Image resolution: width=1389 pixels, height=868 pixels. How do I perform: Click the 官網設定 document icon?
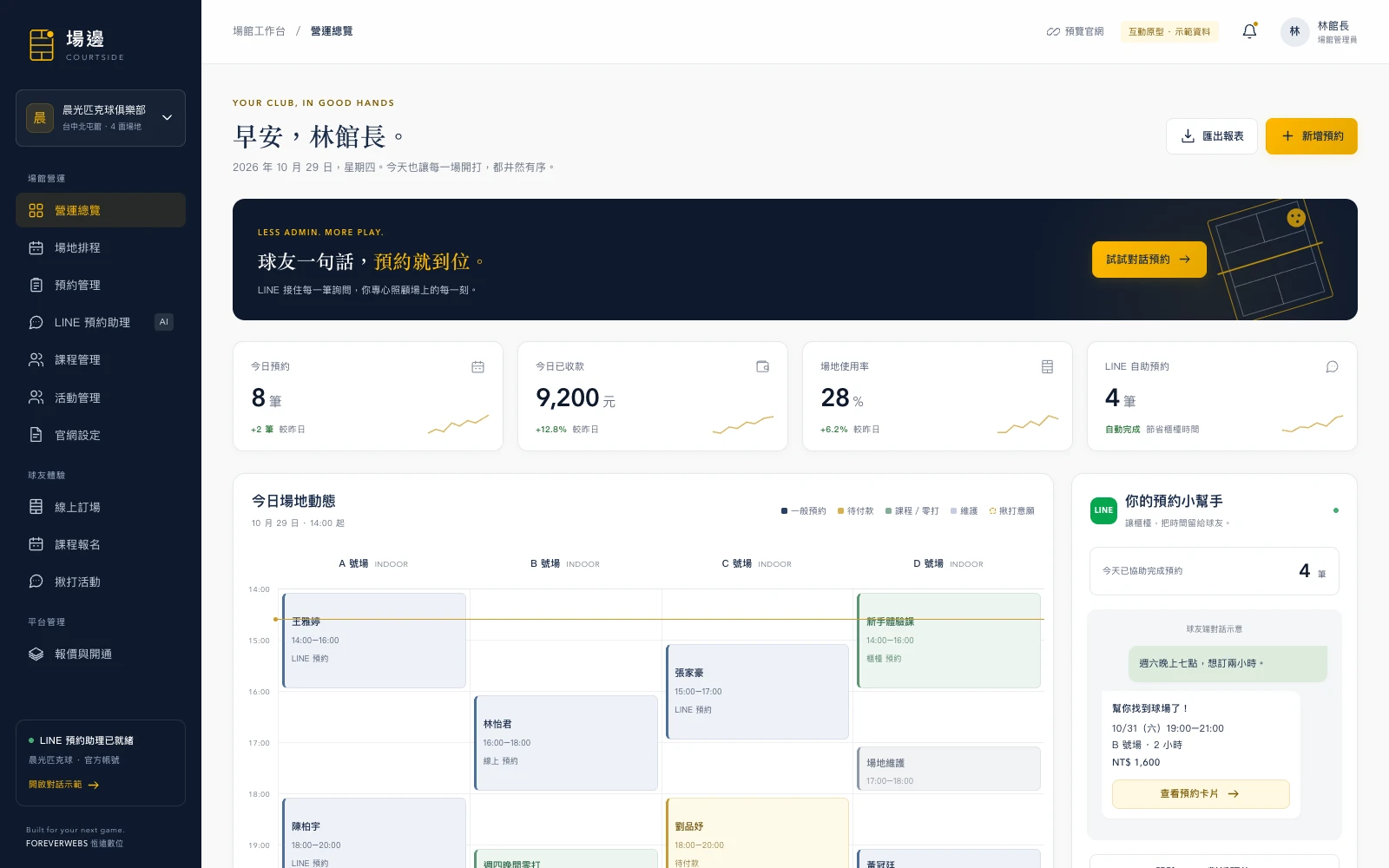coord(36,435)
